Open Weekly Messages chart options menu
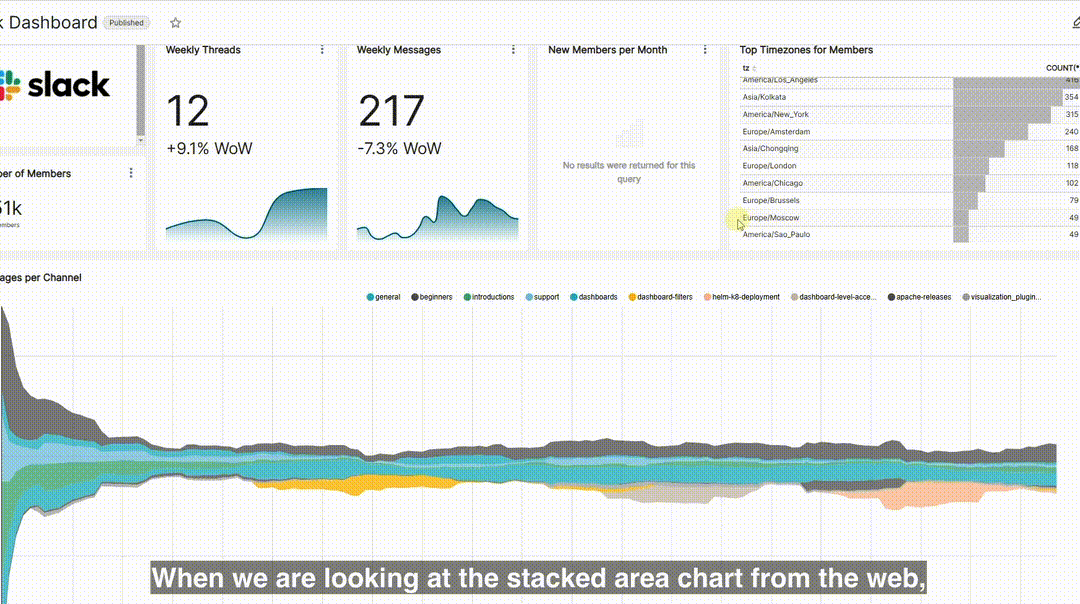The height and width of the screenshot is (604, 1080). [513, 50]
